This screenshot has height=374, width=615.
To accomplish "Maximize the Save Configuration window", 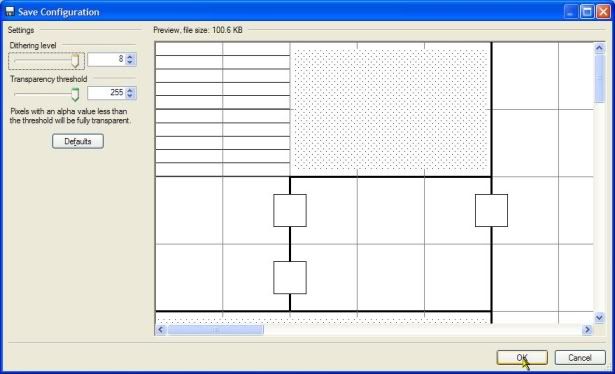I will (x=587, y=12).
